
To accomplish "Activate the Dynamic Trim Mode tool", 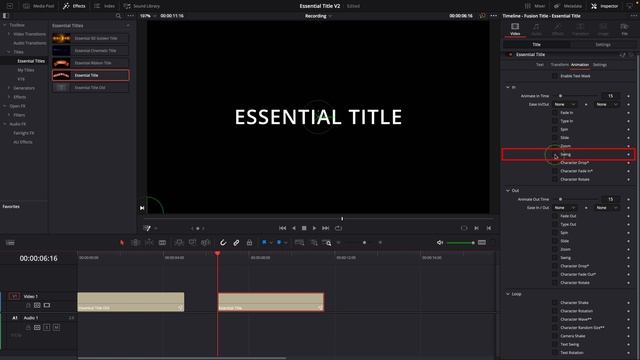I will (x=149, y=242).
